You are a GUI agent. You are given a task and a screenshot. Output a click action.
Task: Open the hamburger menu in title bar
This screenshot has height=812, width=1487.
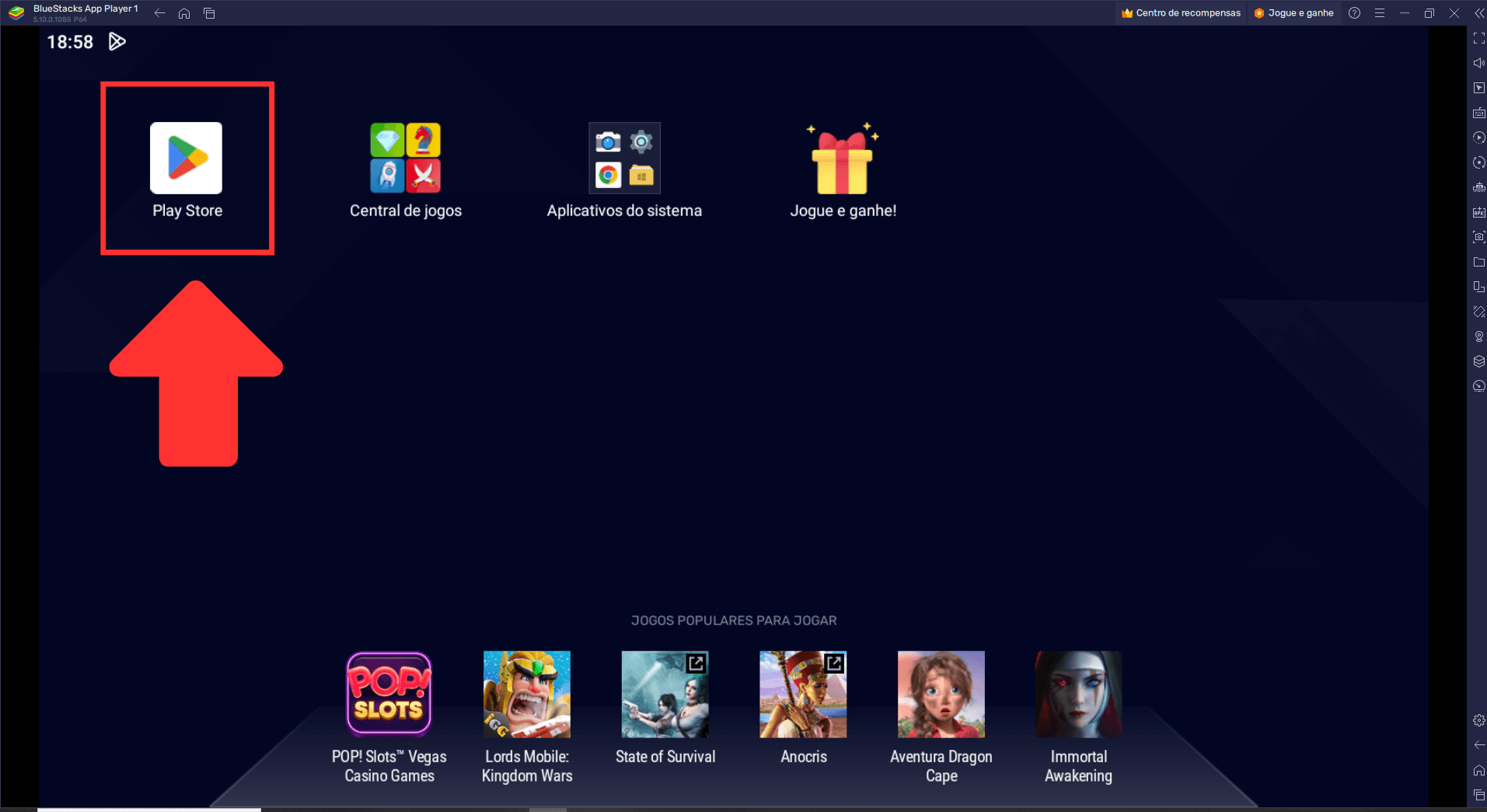coord(1380,13)
